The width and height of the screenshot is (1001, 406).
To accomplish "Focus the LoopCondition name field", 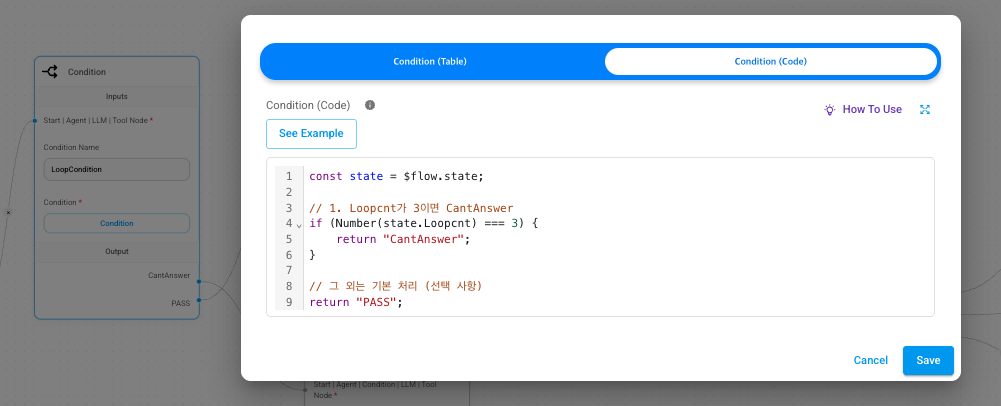I will (116, 169).
